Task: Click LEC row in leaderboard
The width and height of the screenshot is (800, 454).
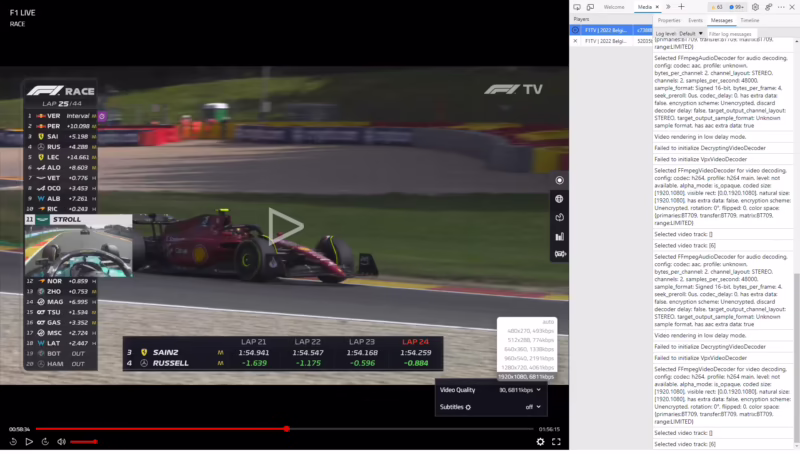Action: tap(61, 157)
